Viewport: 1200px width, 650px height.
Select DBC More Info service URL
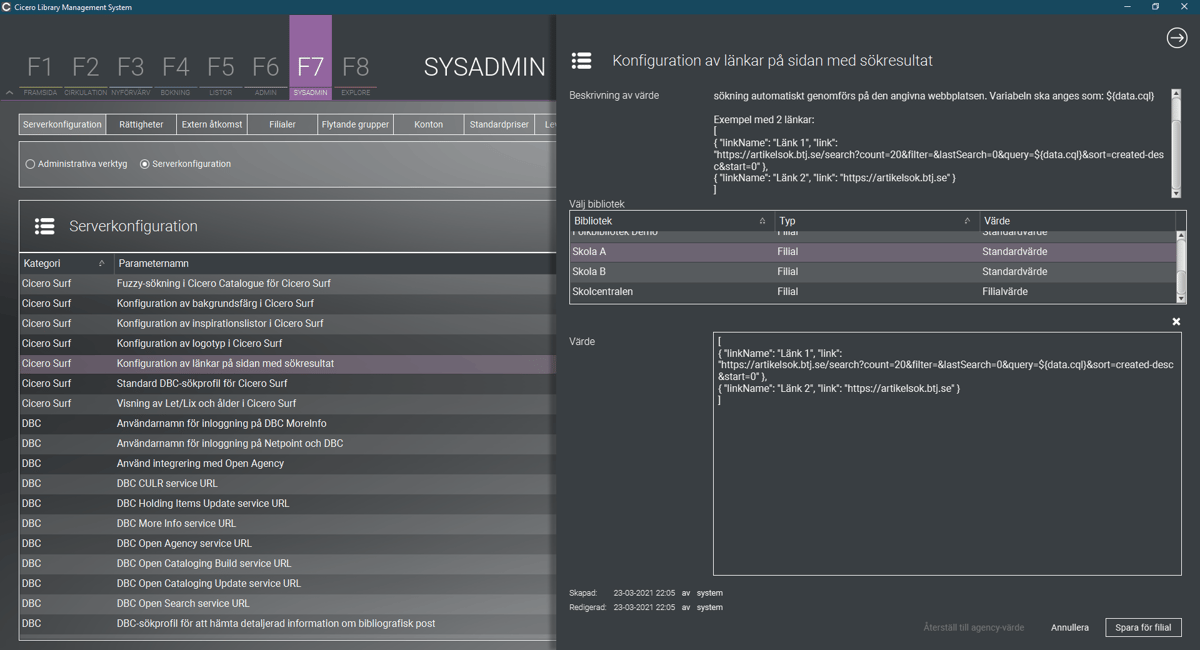tap(287, 523)
